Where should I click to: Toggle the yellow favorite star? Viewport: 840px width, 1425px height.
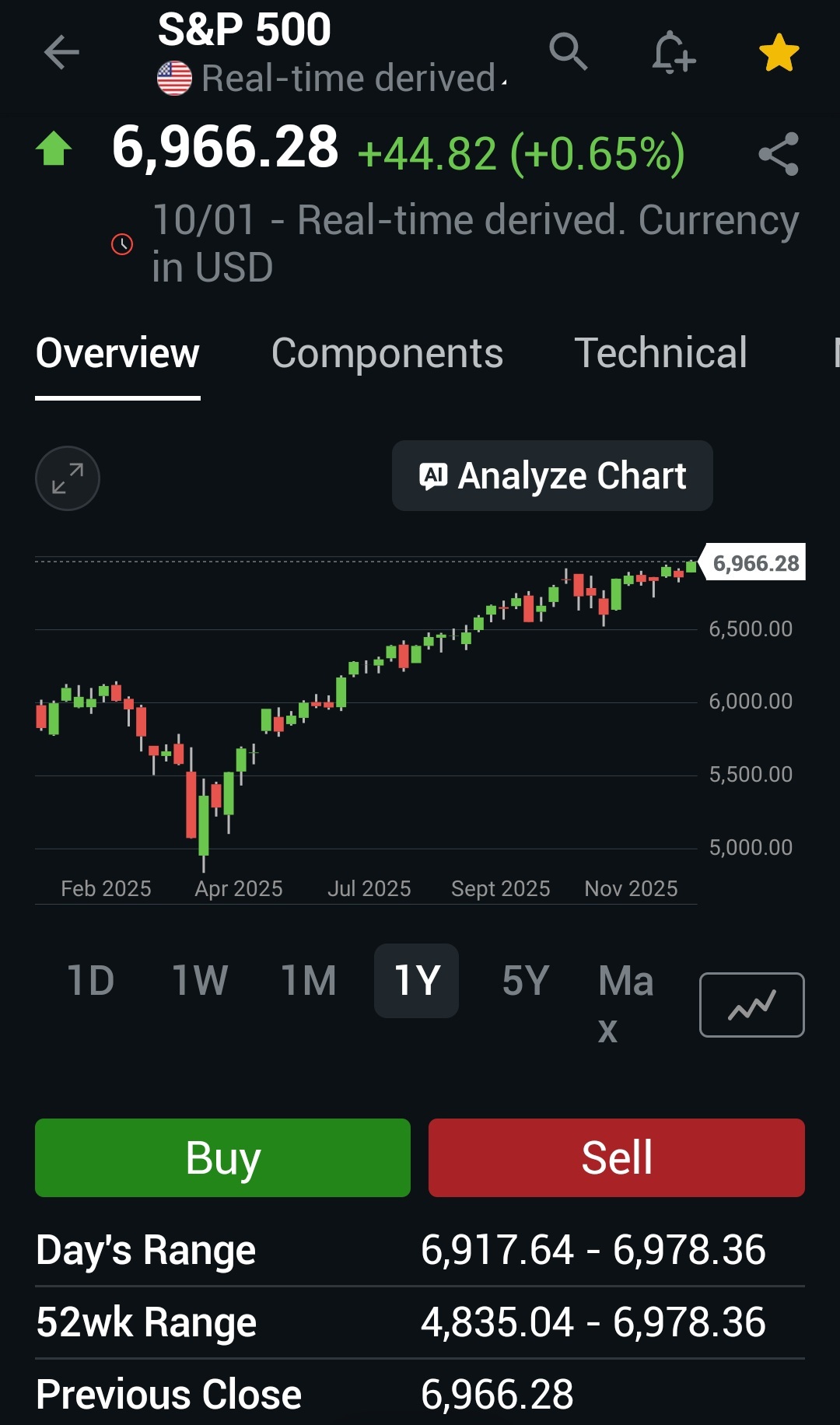click(x=779, y=53)
